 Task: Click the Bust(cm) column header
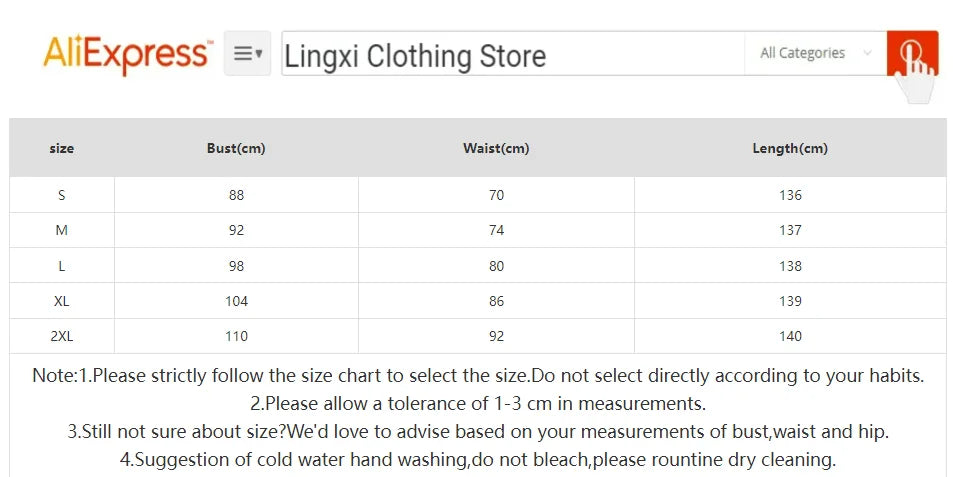(236, 148)
